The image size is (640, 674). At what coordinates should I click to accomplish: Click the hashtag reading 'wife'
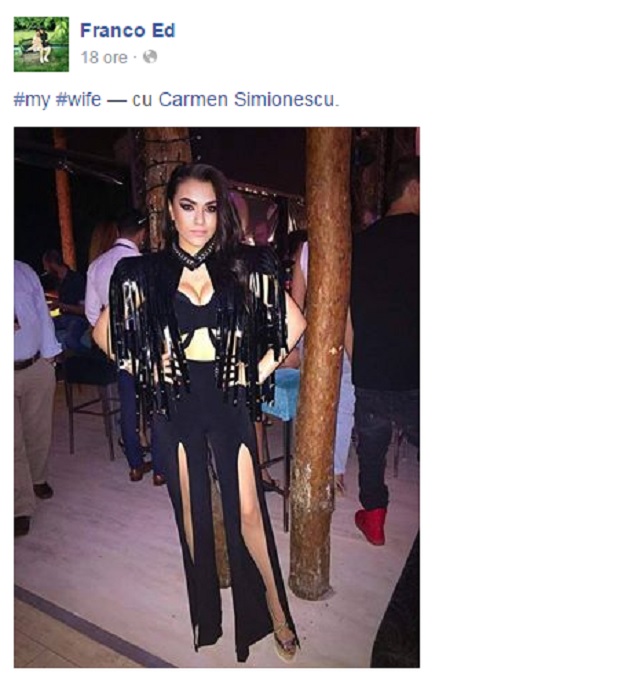pos(78,99)
